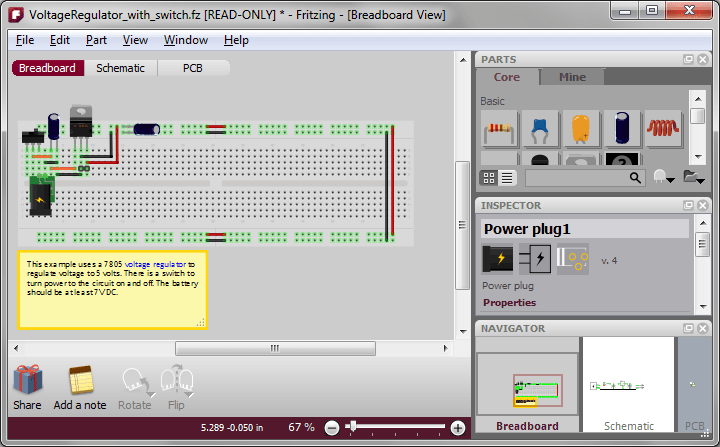Click the Schematic thumbnail in Navigator
Screen dimensions: 720x447
pos(629,385)
